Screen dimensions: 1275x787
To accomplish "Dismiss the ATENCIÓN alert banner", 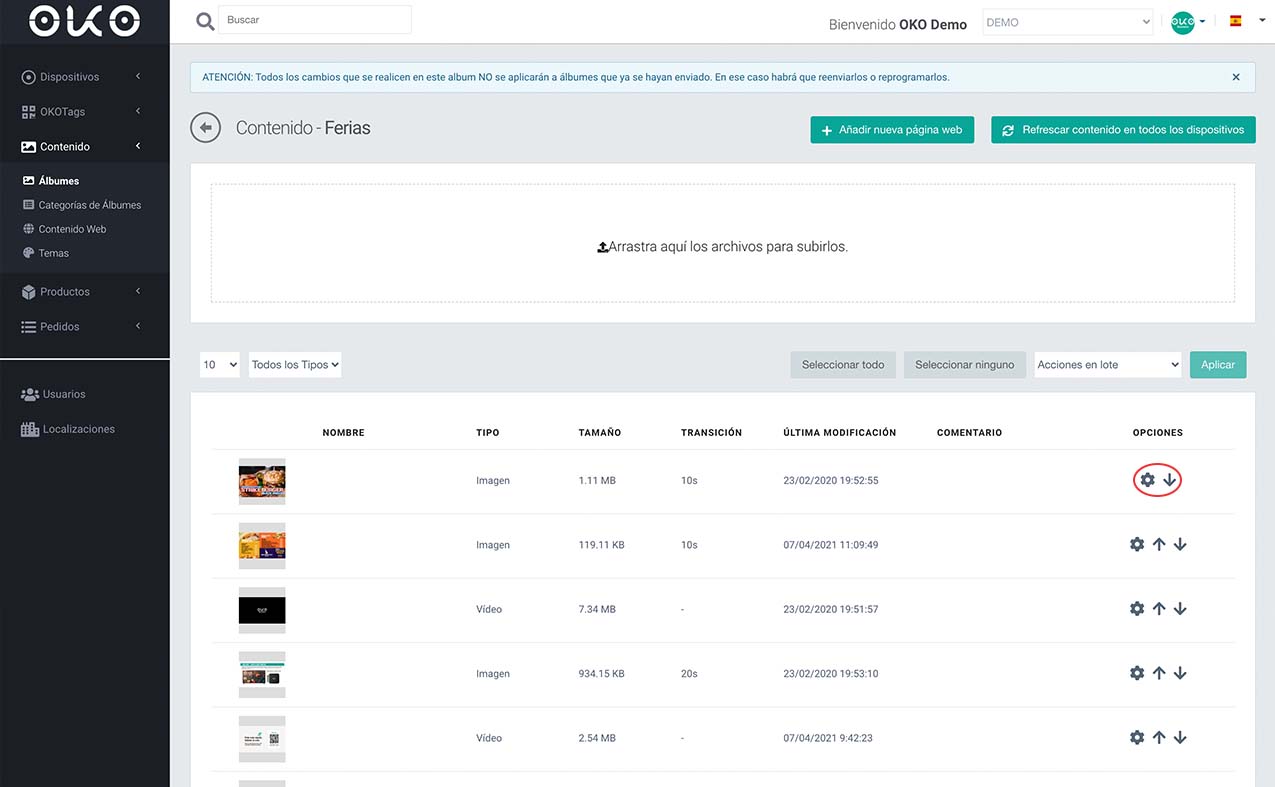I will [x=1236, y=77].
